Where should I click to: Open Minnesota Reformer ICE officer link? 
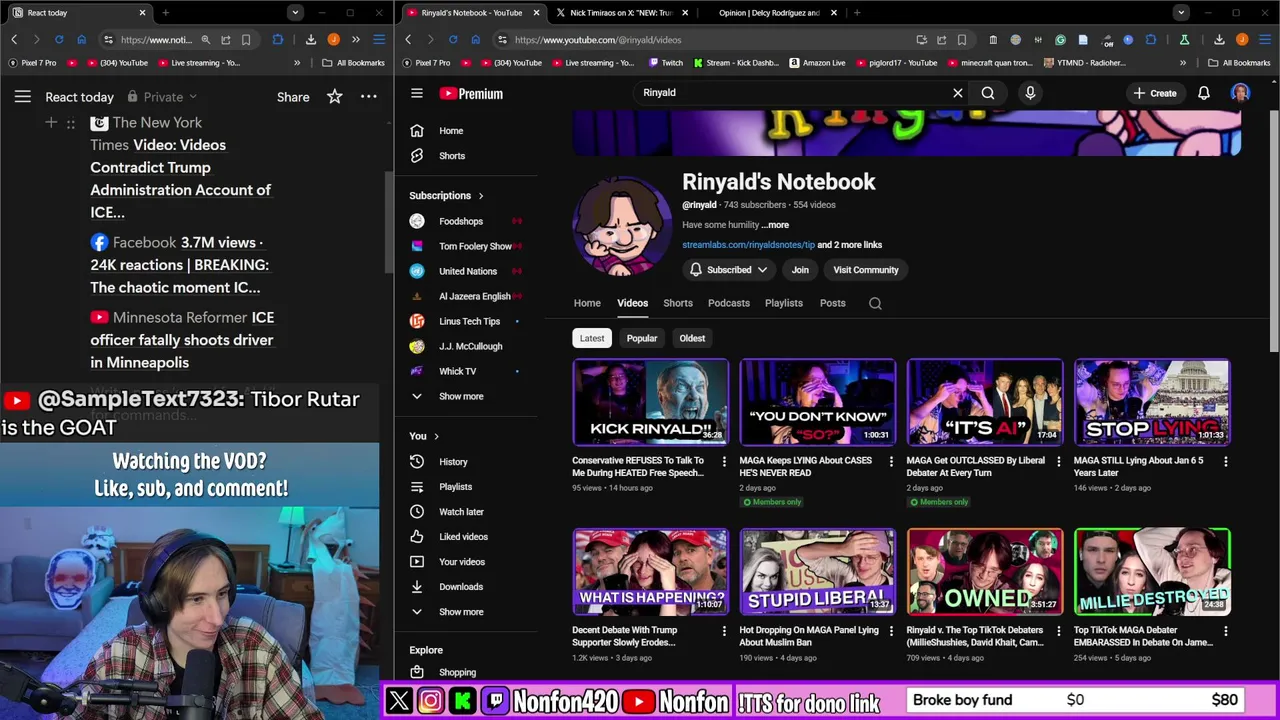click(182, 340)
